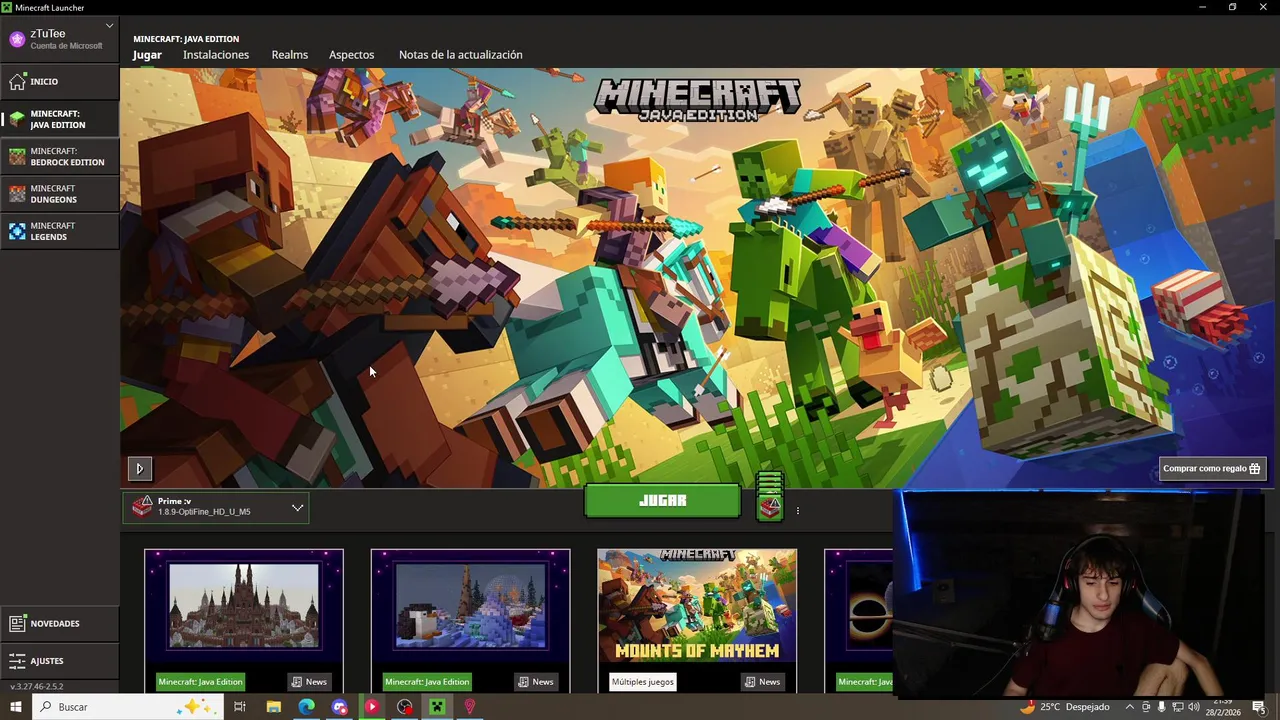The height and width of the screenshot is (720, 1280).
Task: Open OBS Studio from taskbar
Action: click(x=404, y=707)
